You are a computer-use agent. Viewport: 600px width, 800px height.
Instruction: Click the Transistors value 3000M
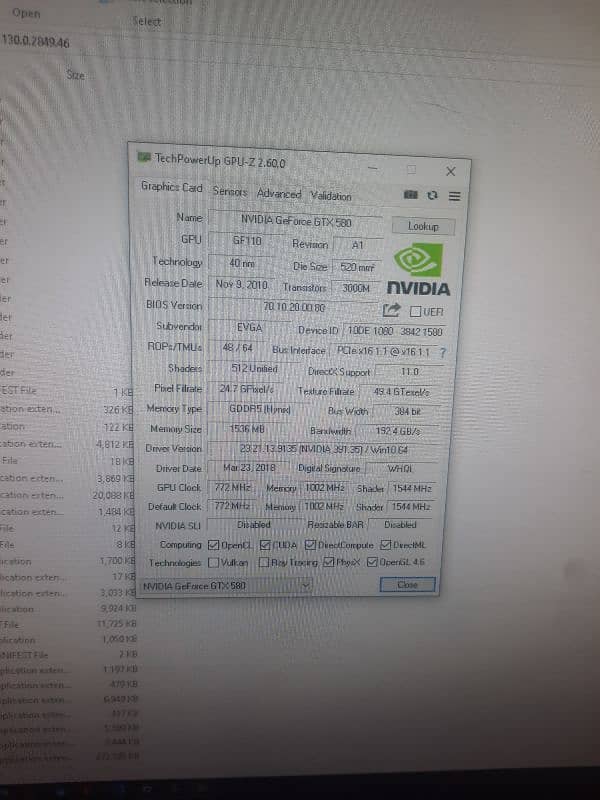356,288
